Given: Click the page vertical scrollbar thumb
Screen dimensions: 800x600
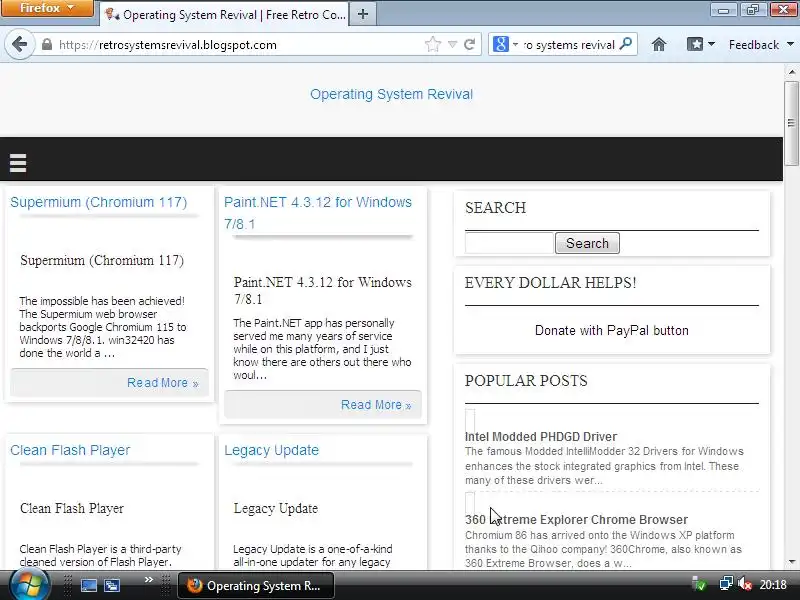Looking at the screenshot, I should click(791, 122).
